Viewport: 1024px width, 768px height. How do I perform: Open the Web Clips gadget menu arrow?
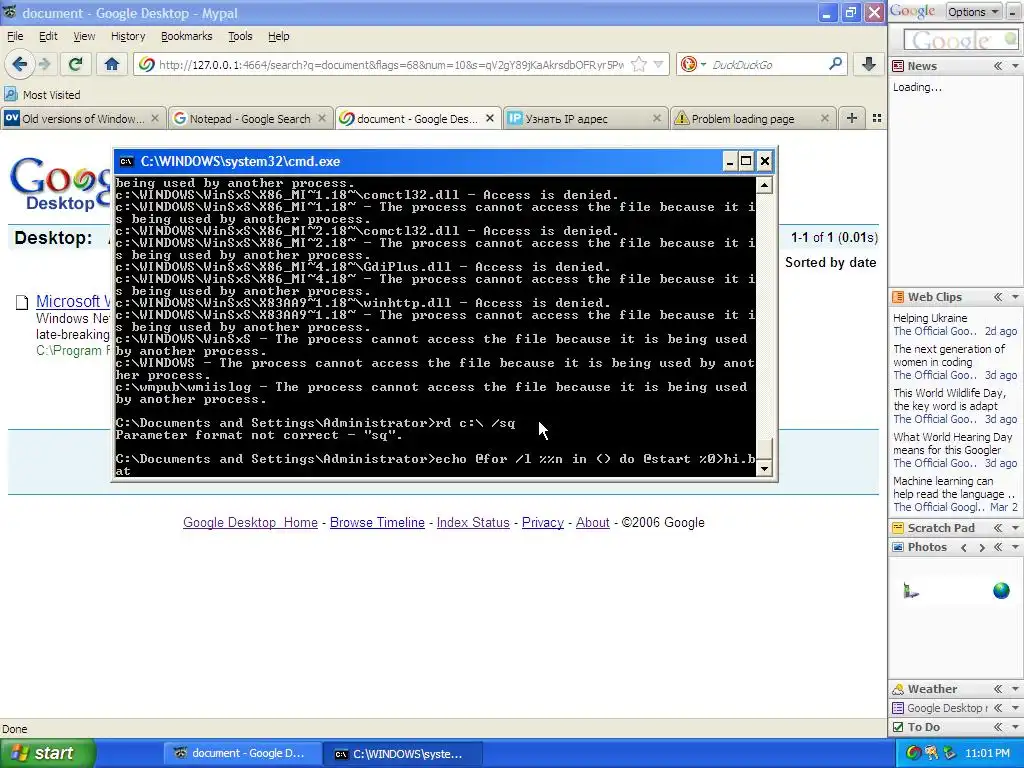(x=1015, y=297)
